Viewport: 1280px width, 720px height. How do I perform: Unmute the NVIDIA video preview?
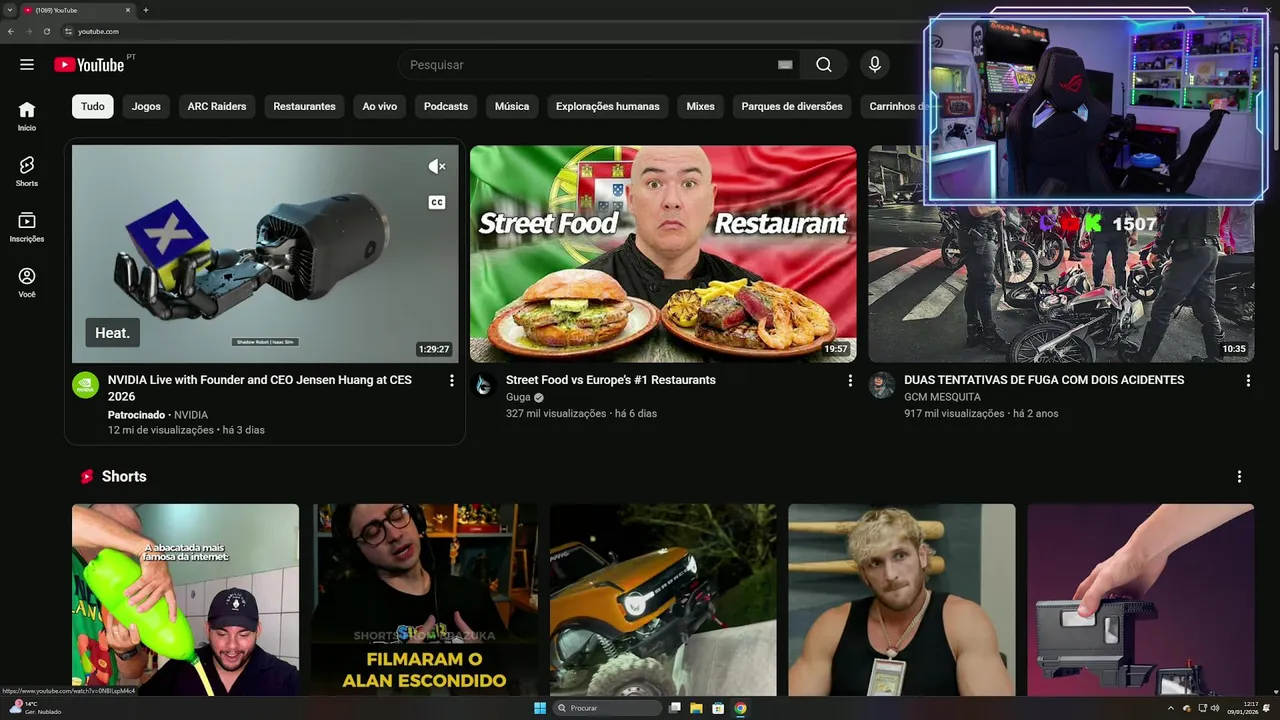coord(437,167)
